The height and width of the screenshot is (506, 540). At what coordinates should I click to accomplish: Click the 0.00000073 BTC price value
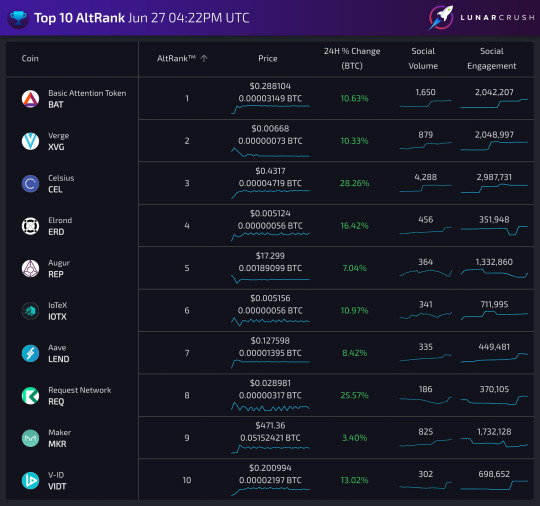click(x=270, y=141)
